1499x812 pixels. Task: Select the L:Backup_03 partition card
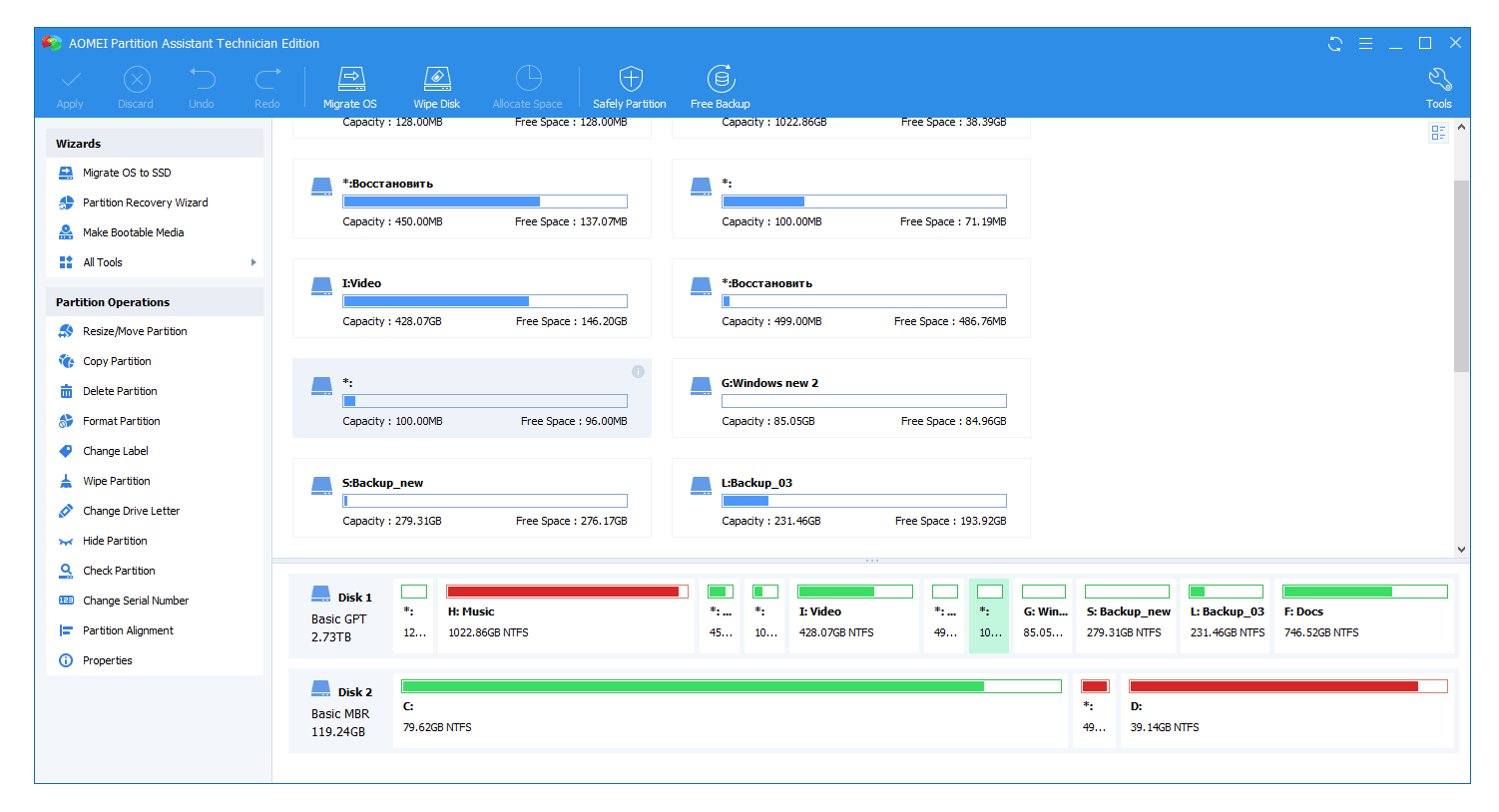point(850,498)
